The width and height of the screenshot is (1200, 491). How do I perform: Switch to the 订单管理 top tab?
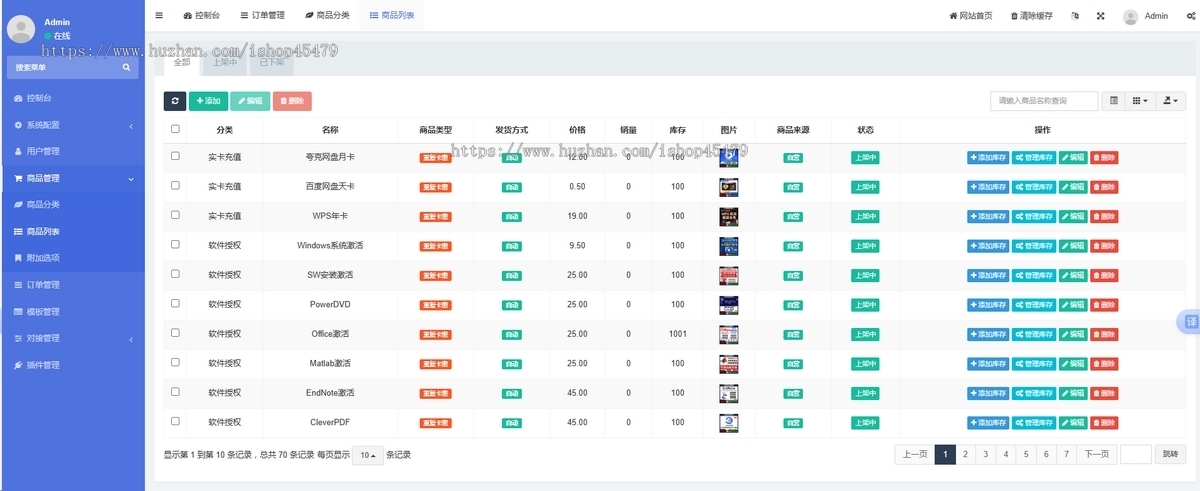(x=263, y=16)
